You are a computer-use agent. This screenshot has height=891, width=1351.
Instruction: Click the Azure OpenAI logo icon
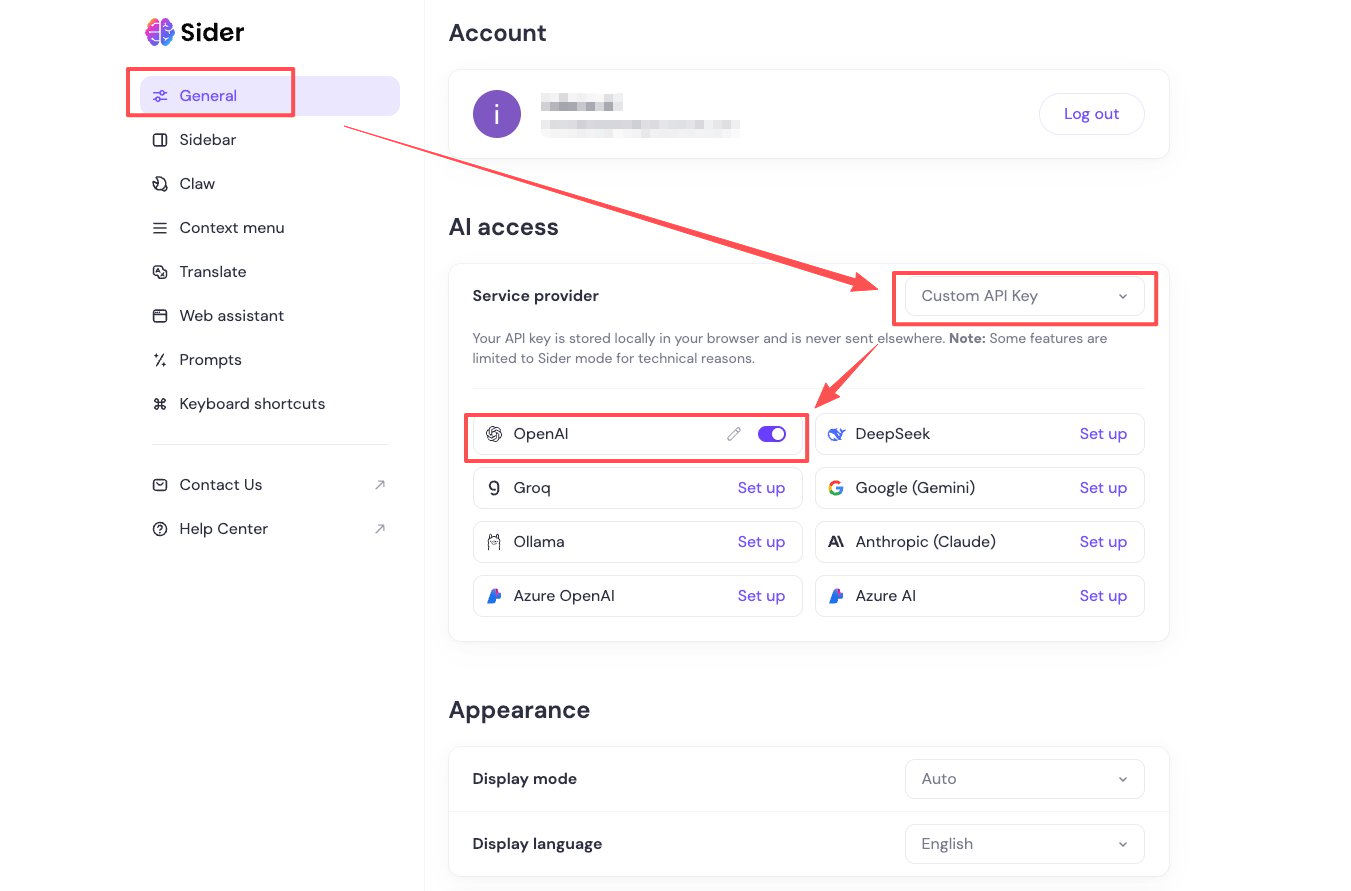[494, 596]
